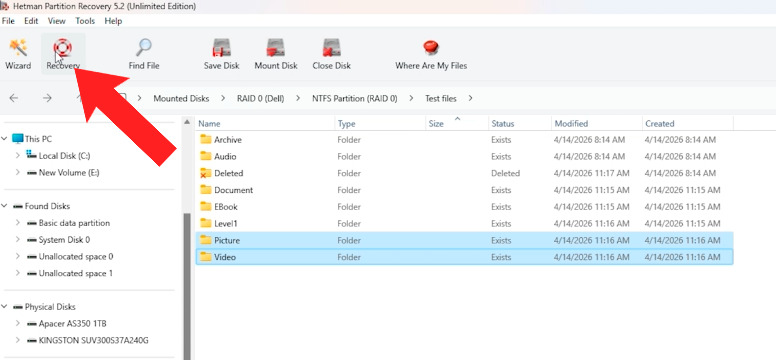Image resolution: width=776 pixels, height=360 pixels.
Task: Open the Tools menu
Action: [x=85, y=21]
